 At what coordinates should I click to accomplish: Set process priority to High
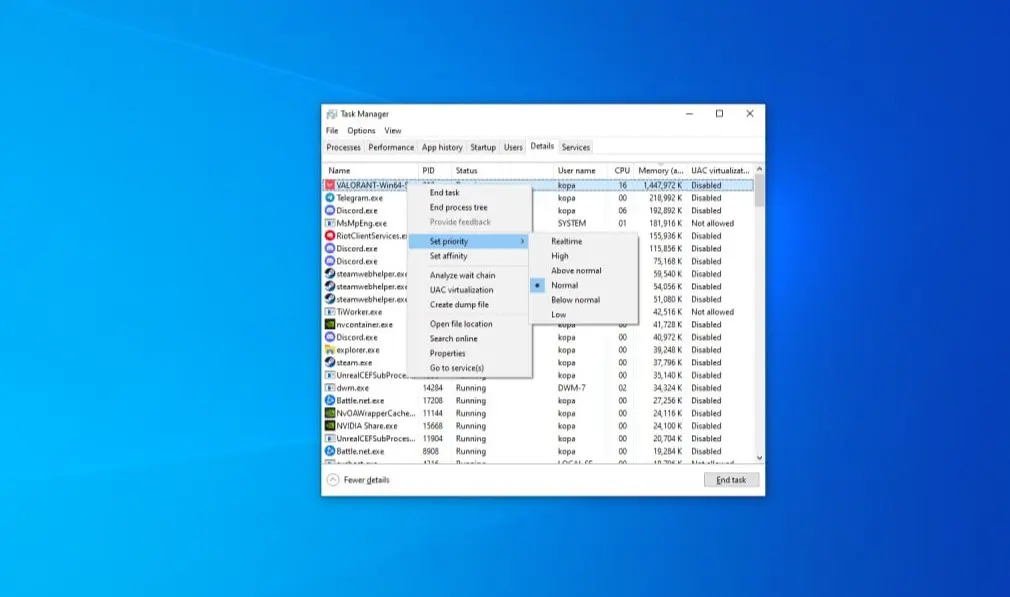(560, 256)
